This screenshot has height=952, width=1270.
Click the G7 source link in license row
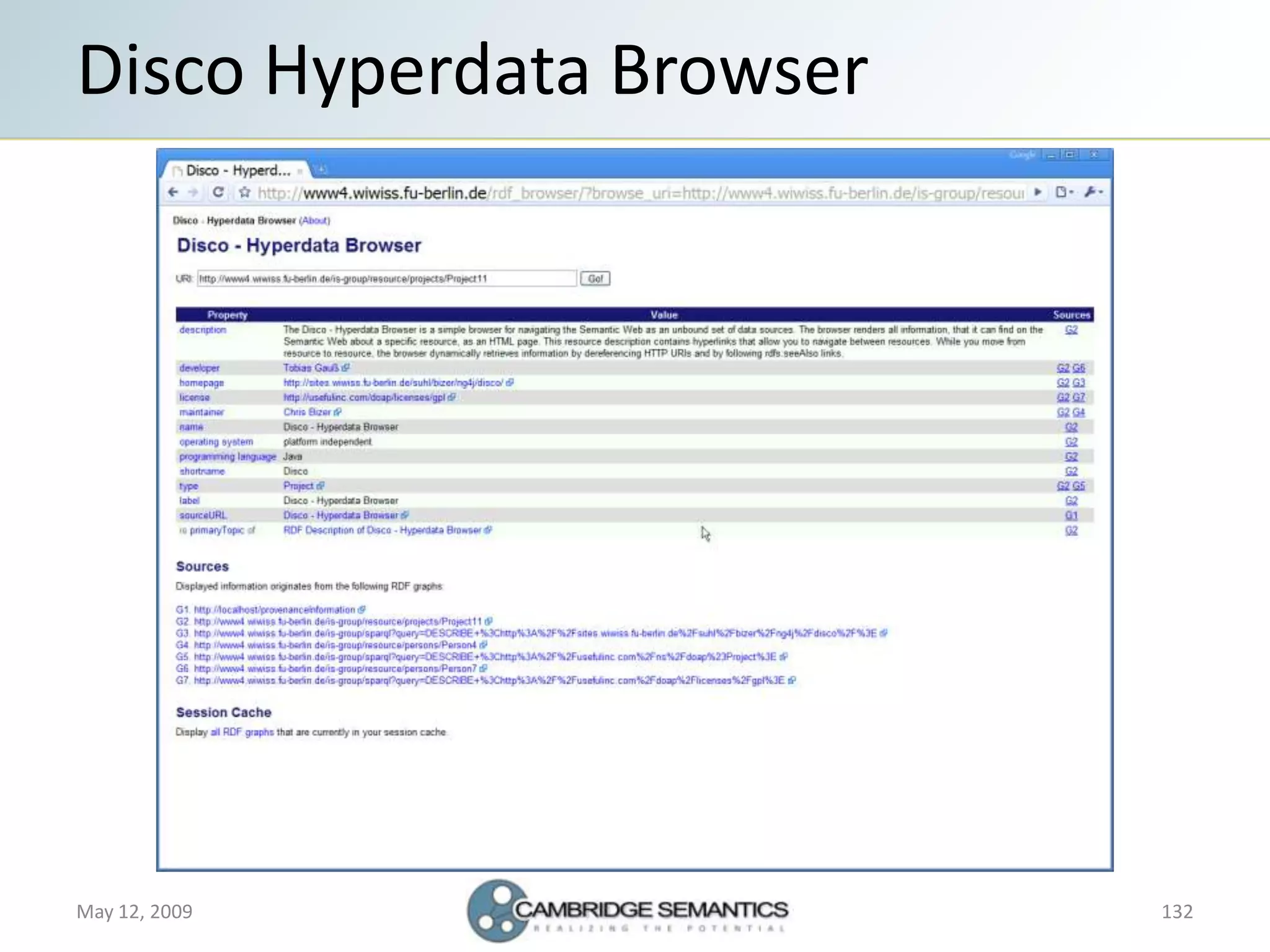(1079, 397)
